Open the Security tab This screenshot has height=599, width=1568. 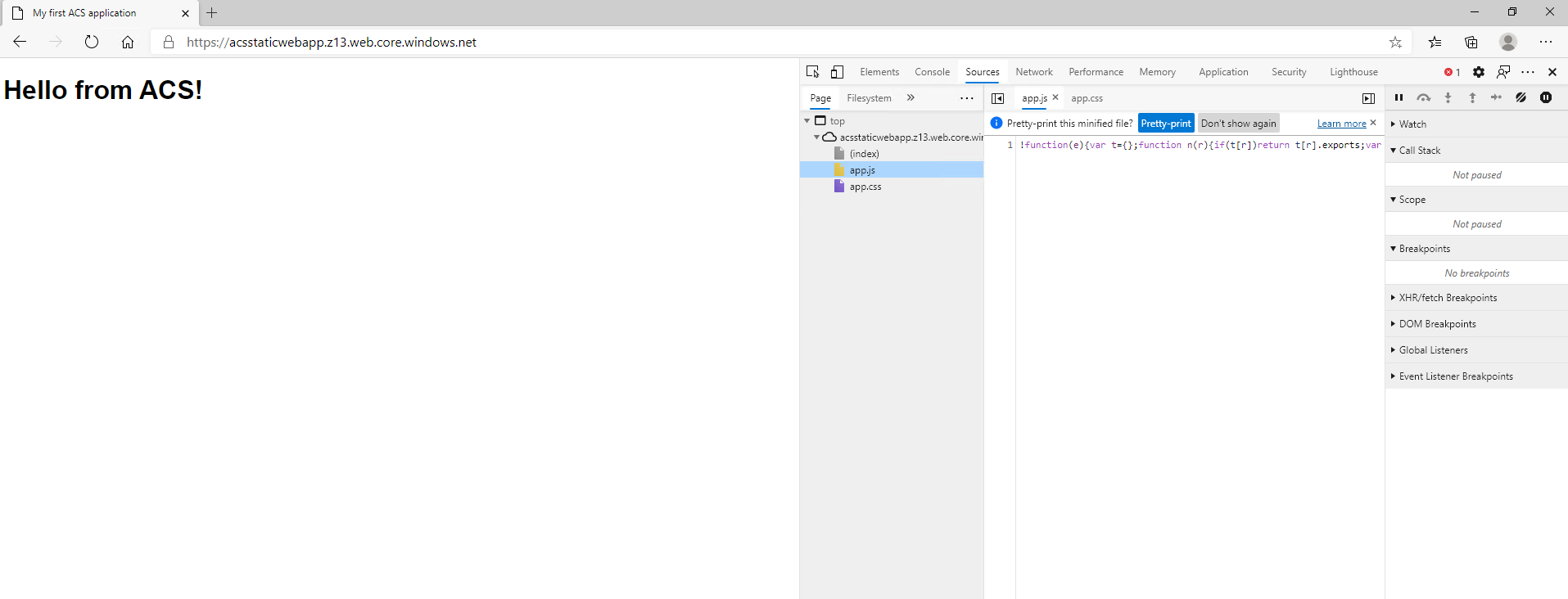1289,72
